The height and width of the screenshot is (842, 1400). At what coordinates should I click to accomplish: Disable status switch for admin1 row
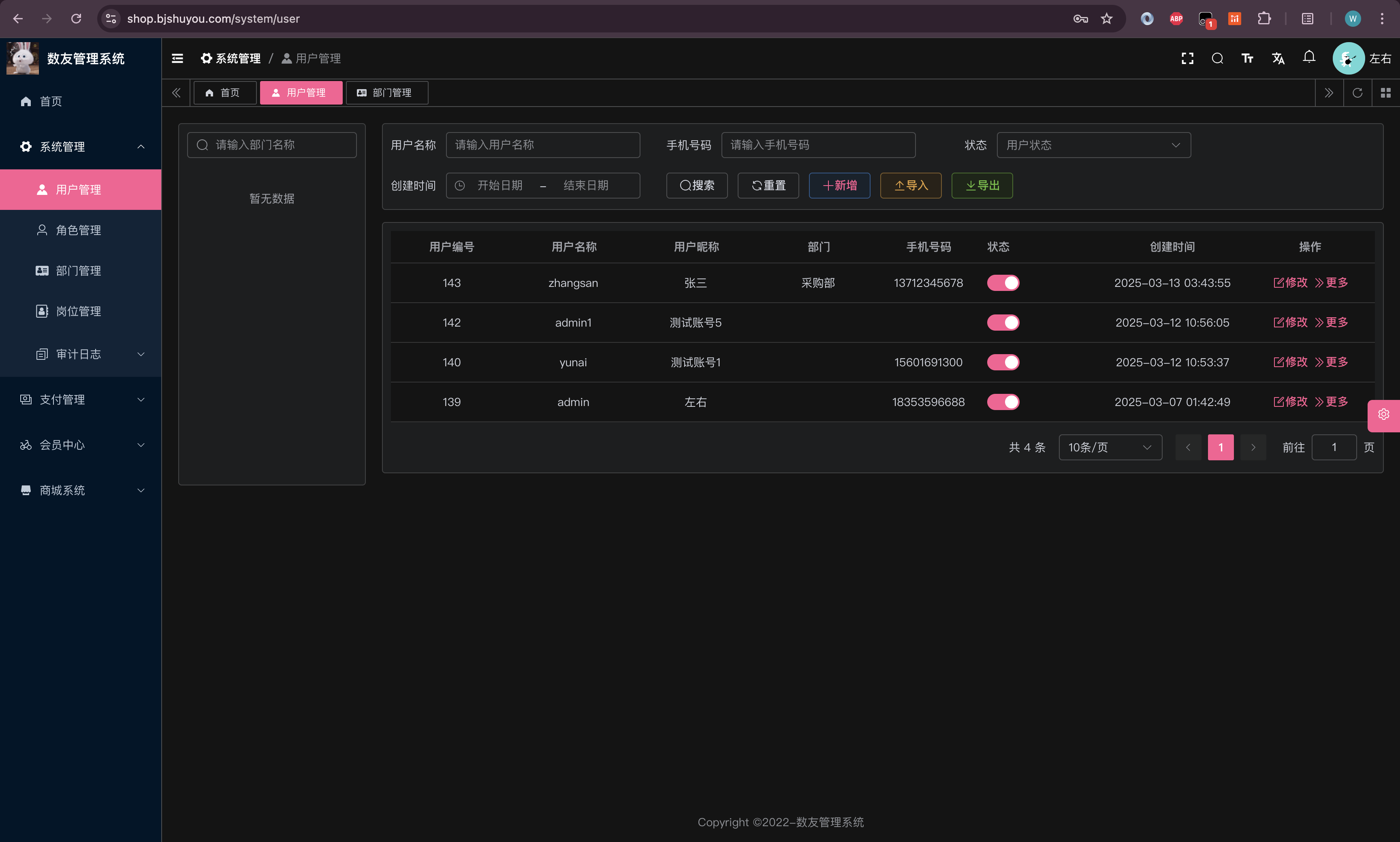tap(1003, 322)
